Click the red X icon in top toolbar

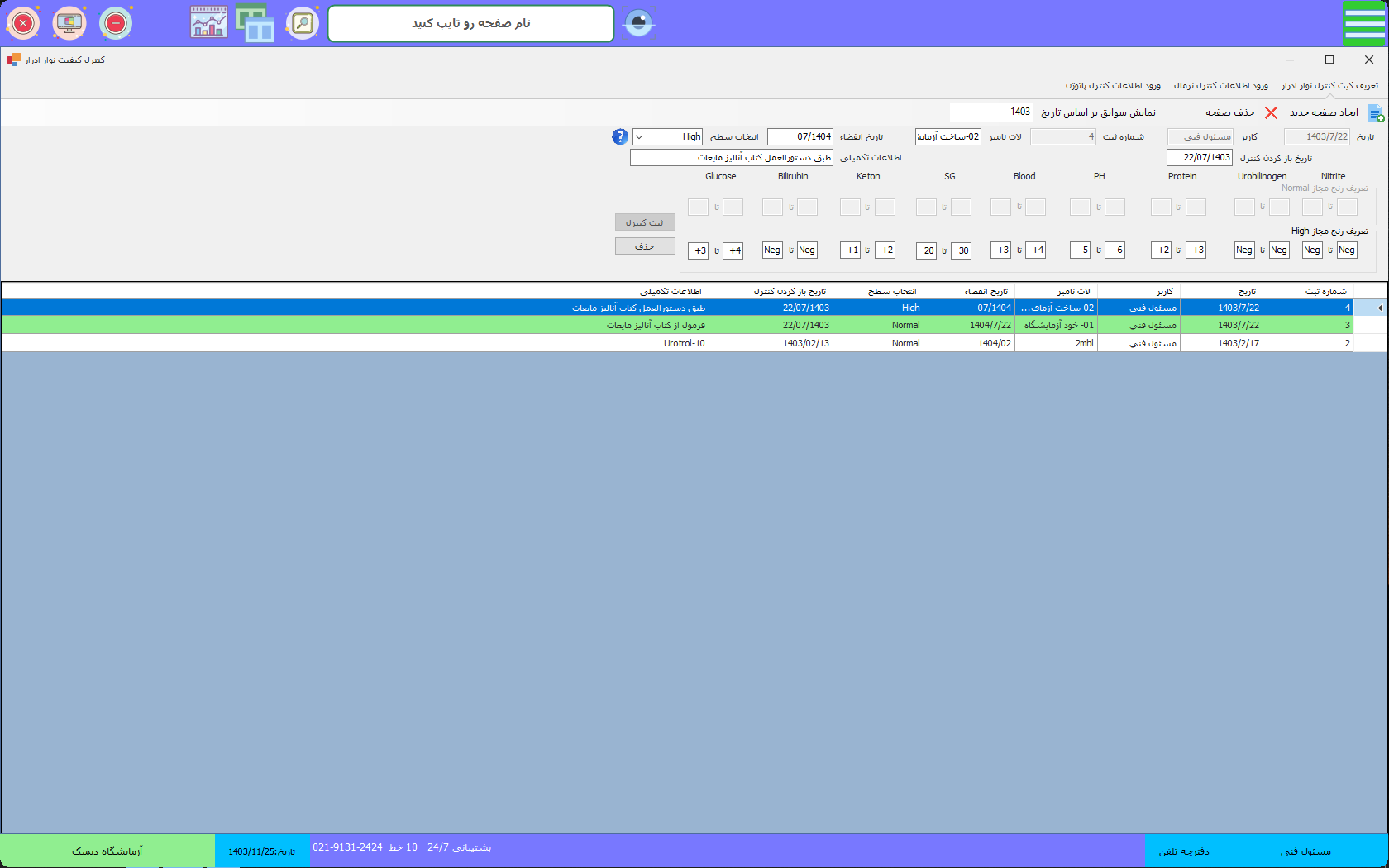pos(23,23)
